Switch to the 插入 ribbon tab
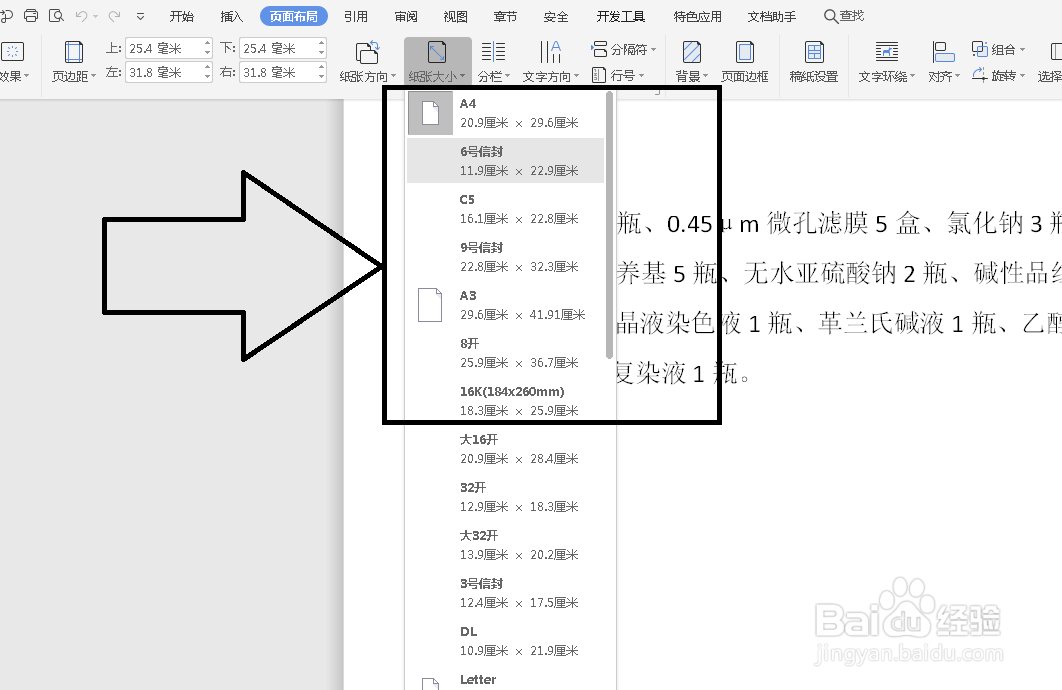The height and width of the screenshot is (690, 1062). [x=231, y=15]
